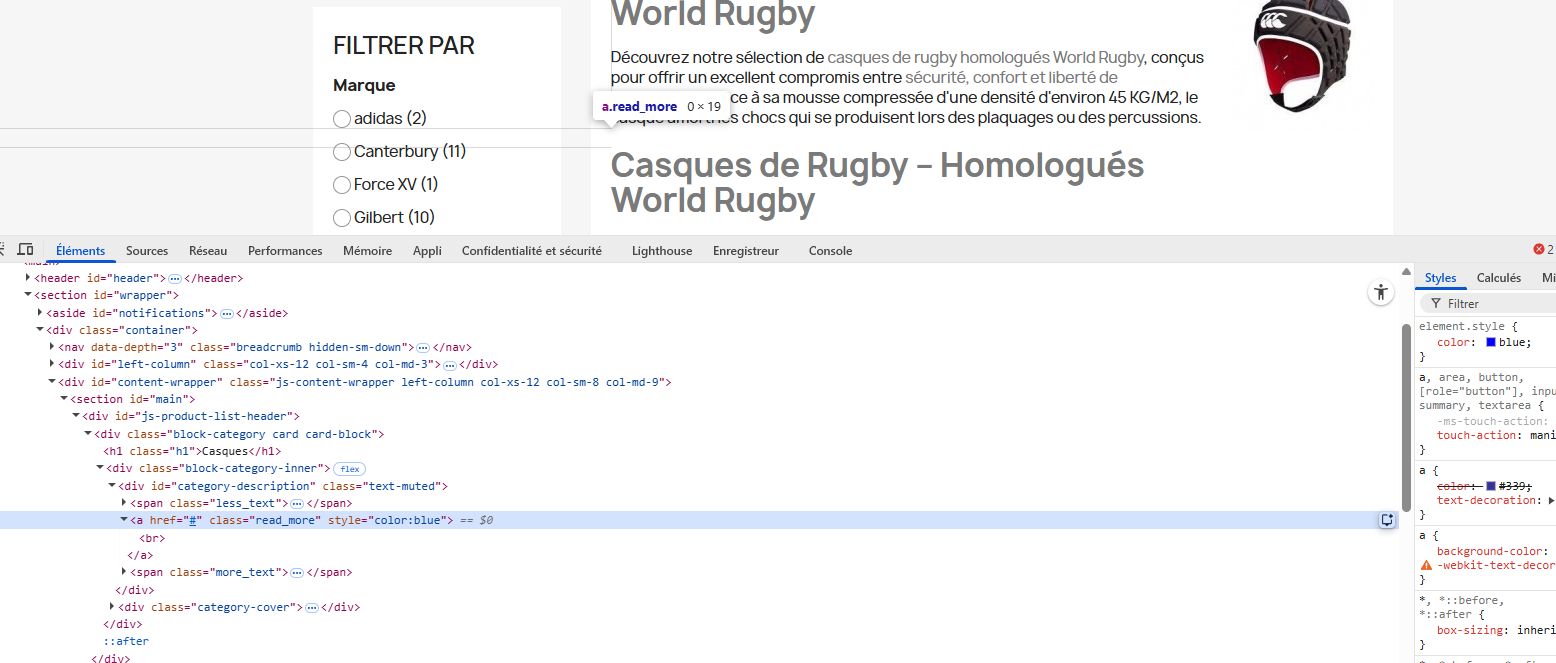Collapse the section id="main" node
The width and height of the screenshot is (1556, 663).
(x=64, y=399)
